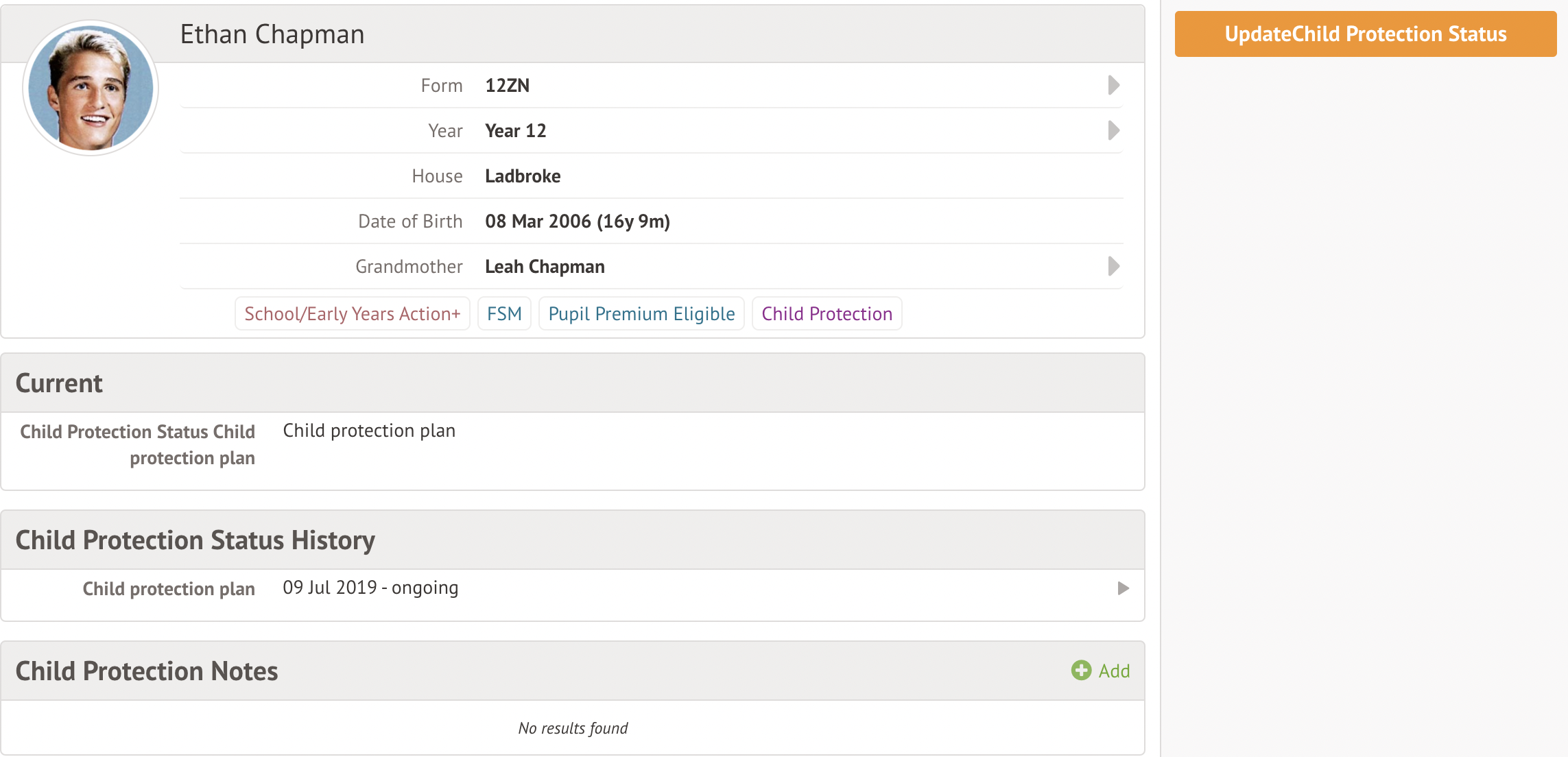Click the Current section heading
1568x757 pixels.
(59, 383)
